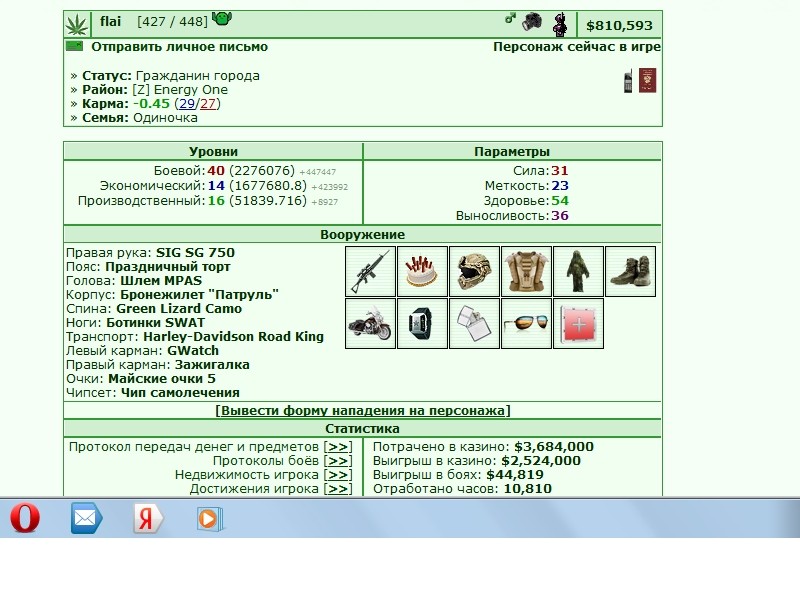Click the item name Harley-Davidson Road King

[x=234, y=337]
